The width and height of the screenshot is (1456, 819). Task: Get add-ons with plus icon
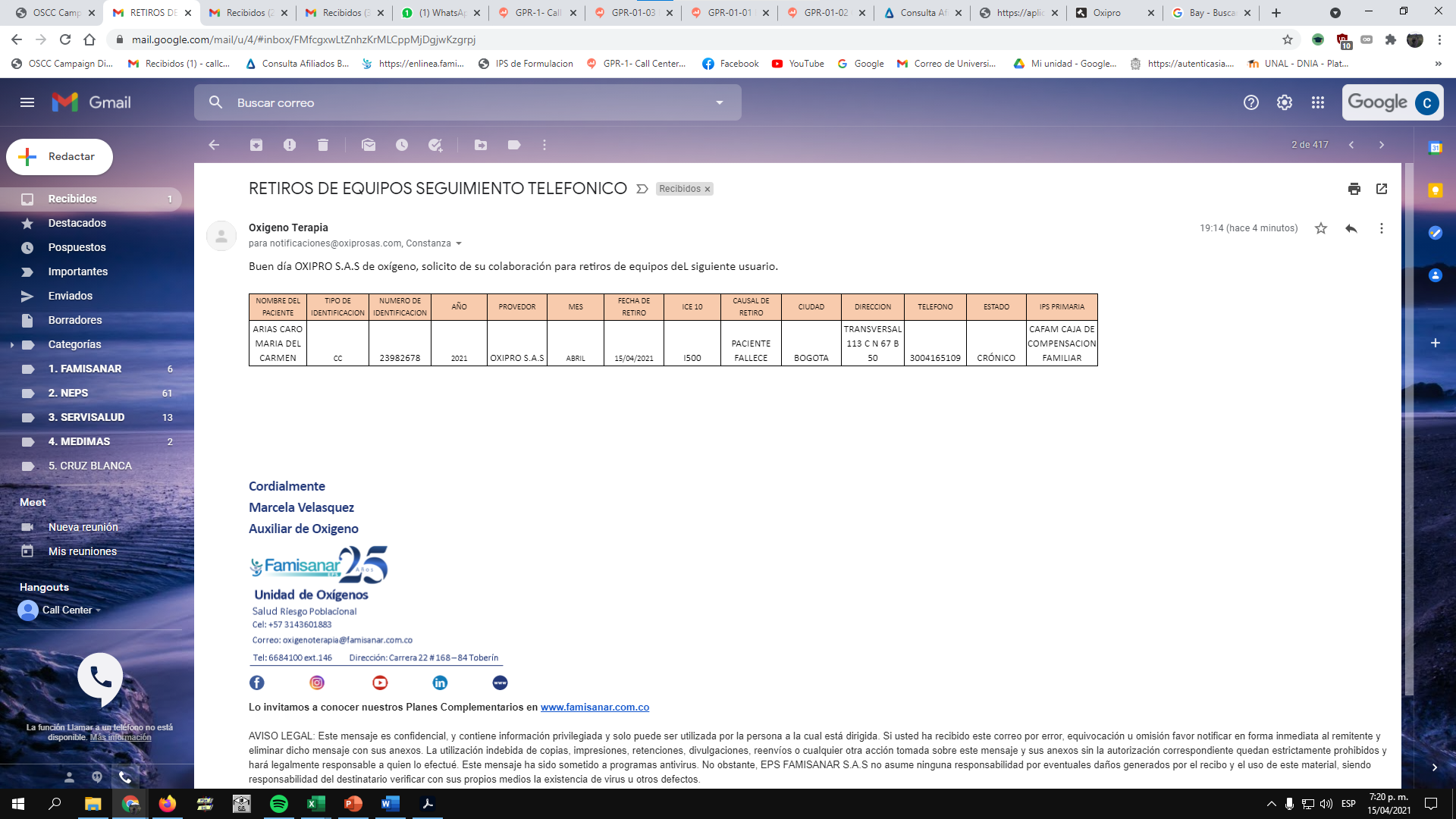point(1436,343)
